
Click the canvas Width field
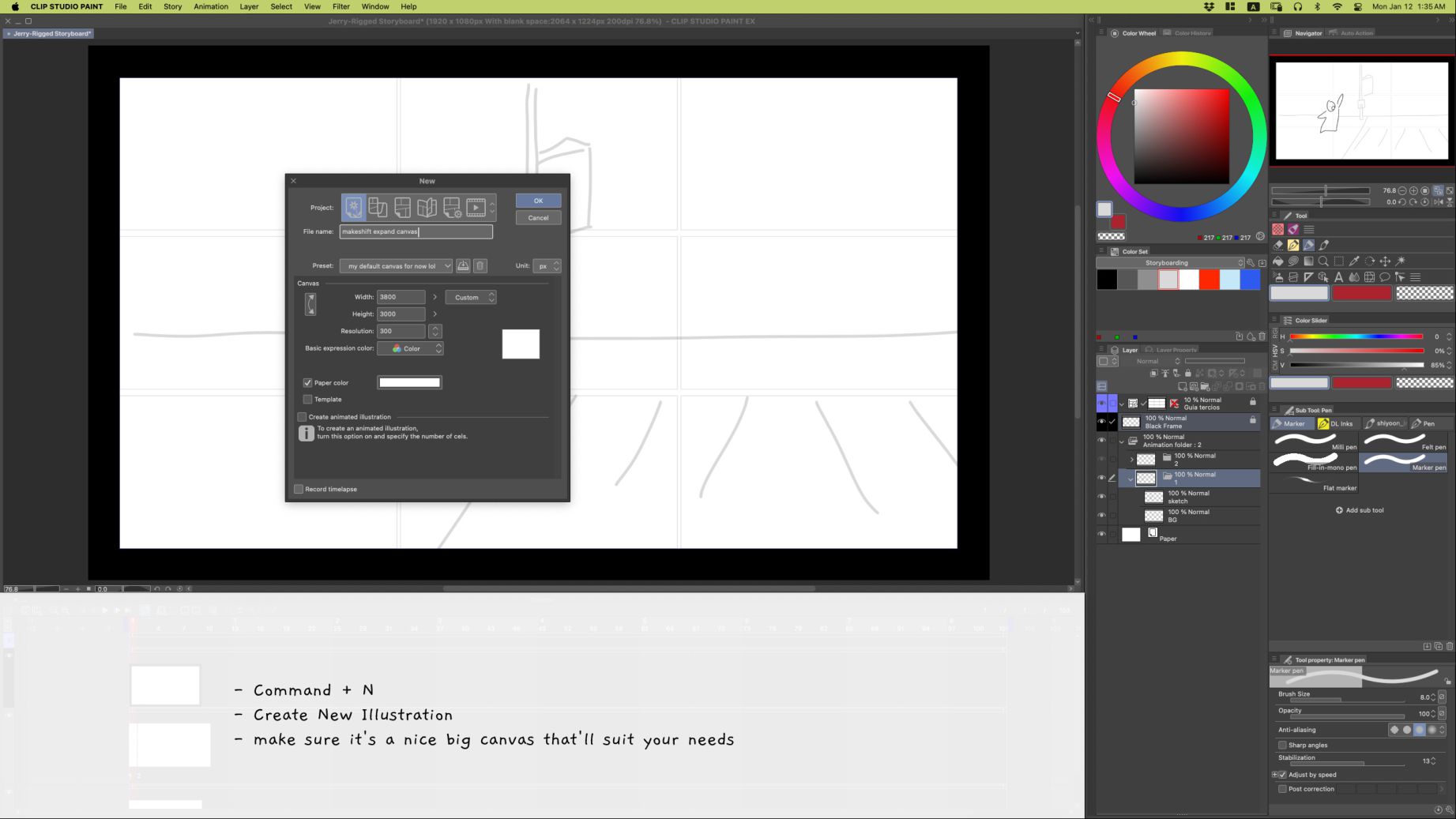[401, 298]
